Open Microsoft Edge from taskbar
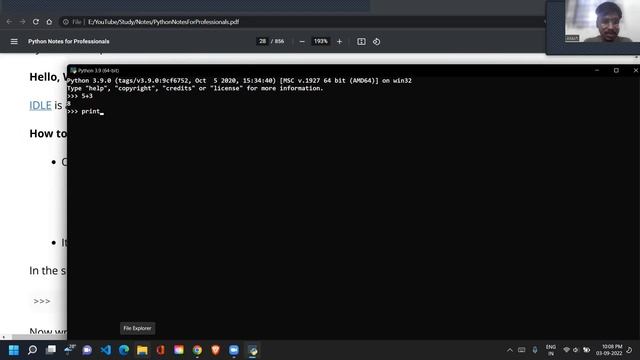Viewport: 640px width, 360px height. (x=124, y=350)
